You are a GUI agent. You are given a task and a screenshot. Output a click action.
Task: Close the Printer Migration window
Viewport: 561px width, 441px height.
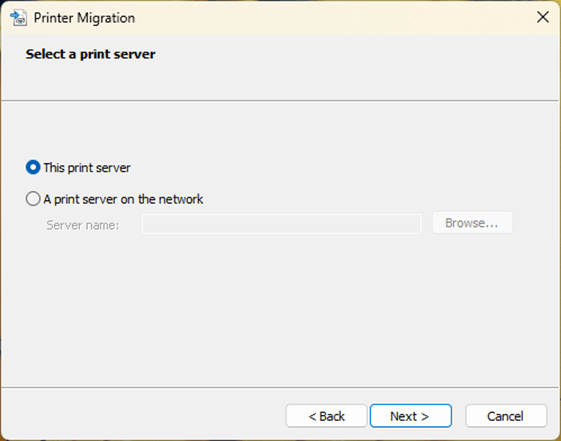coord(543,17)
